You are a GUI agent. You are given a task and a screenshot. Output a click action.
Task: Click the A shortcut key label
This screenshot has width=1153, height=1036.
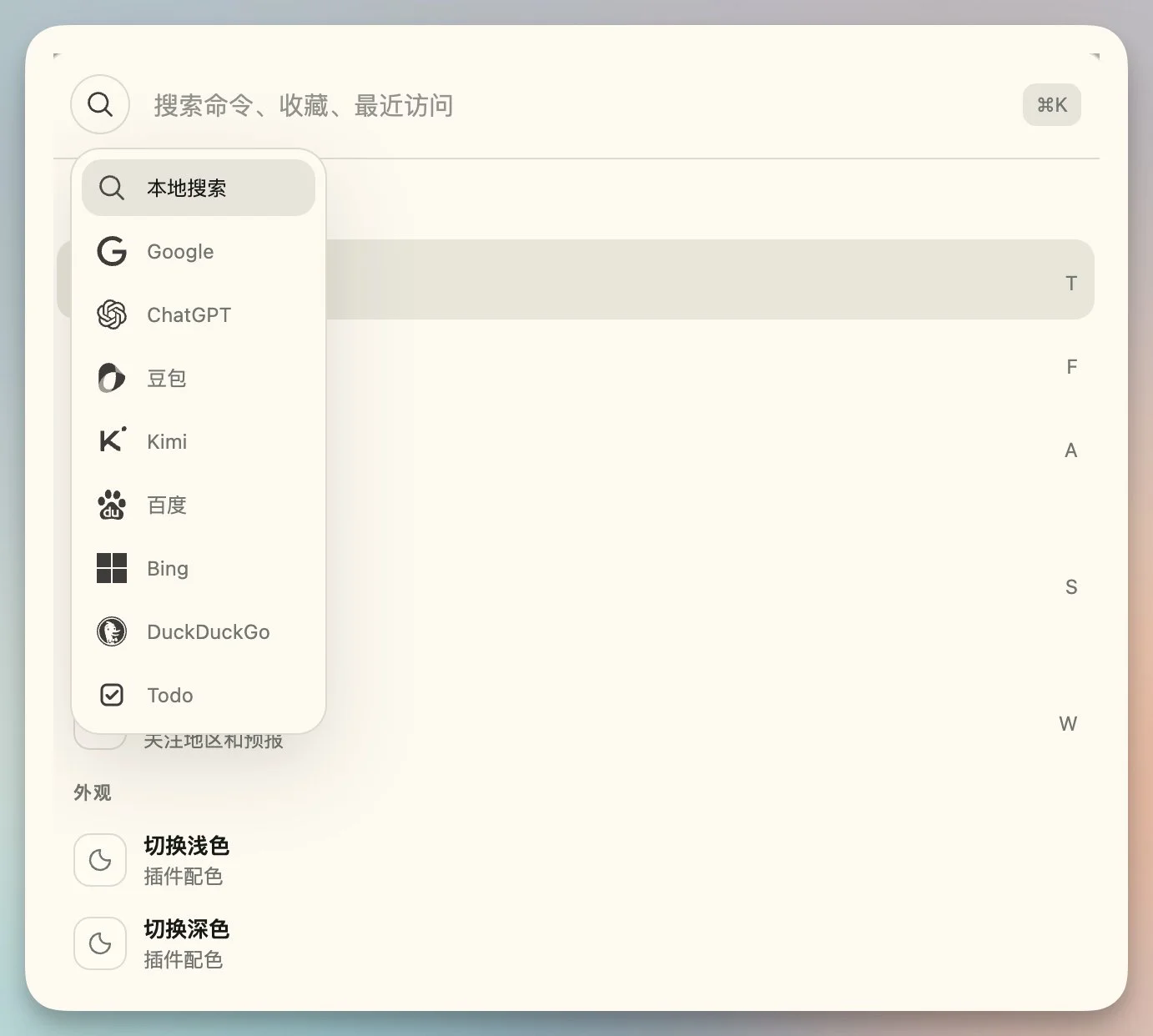(x=1071, y=450)
